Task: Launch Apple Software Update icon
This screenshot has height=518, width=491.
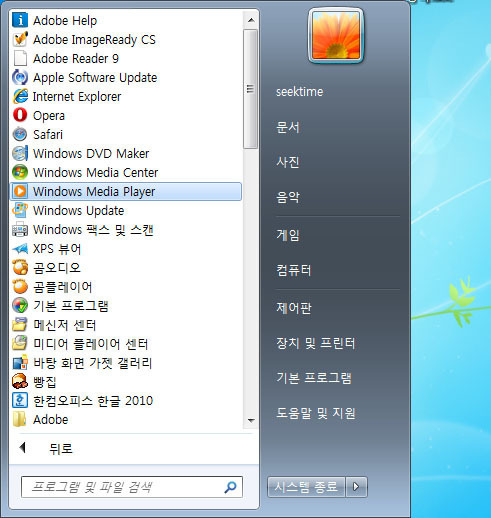Action: coord(20,77)
